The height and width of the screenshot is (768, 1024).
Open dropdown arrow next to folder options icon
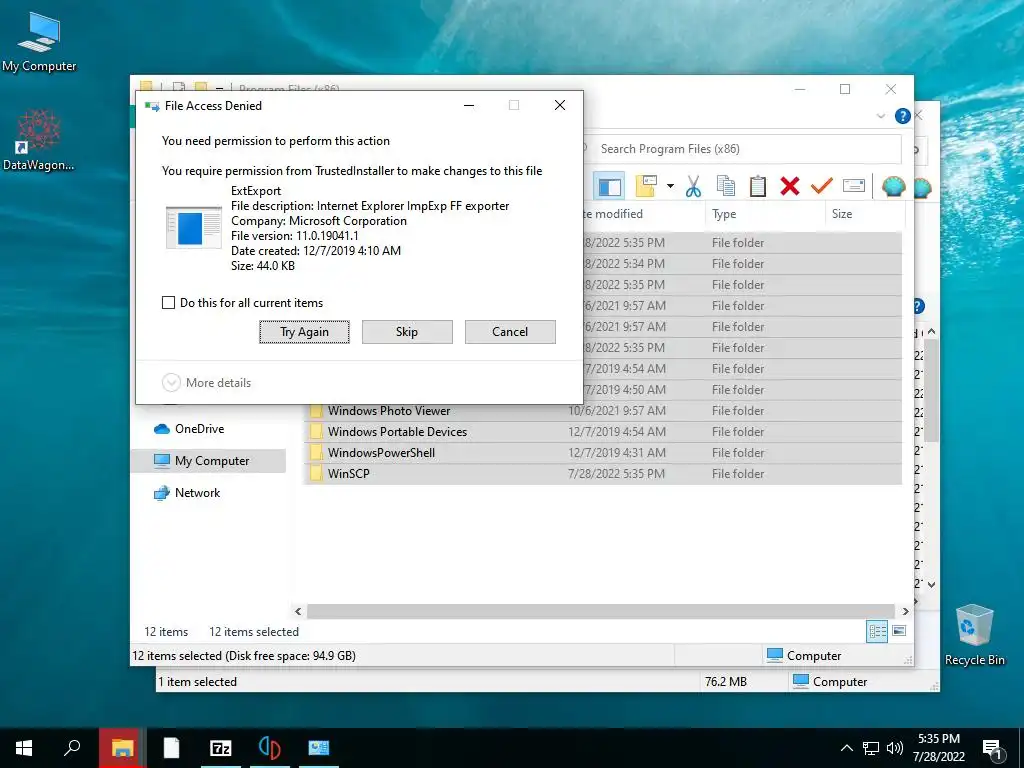point(670,187)
